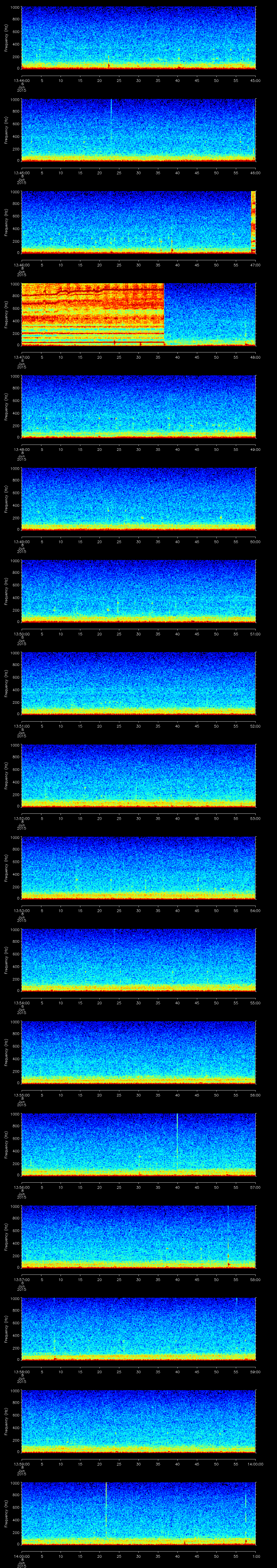
Task: Click the 13:56:00 start time label
Action: point(21,1187)
